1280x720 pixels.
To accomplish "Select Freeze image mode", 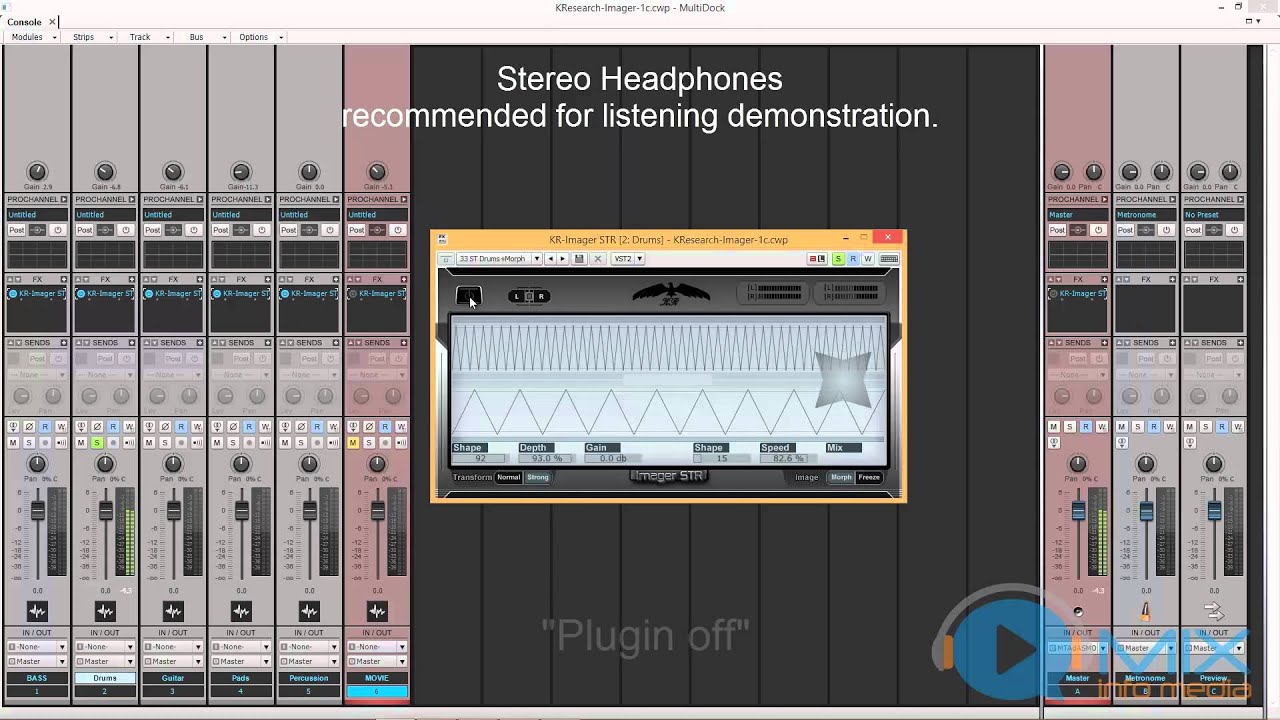I will pyautogui.click(x=869, y=477).
